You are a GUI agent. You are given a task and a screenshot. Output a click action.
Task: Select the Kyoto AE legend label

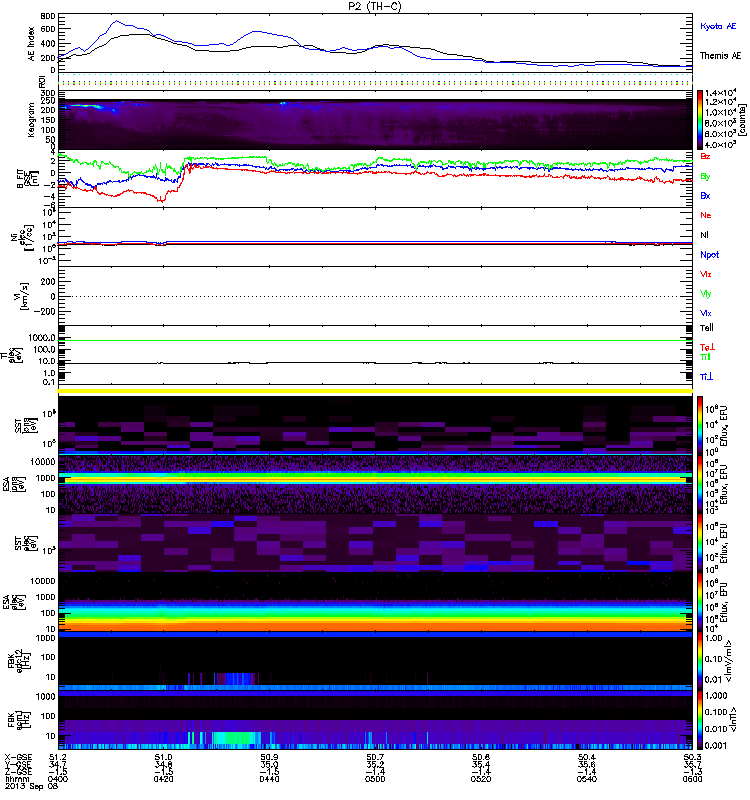pyautogui.click(x=718, y=26)
